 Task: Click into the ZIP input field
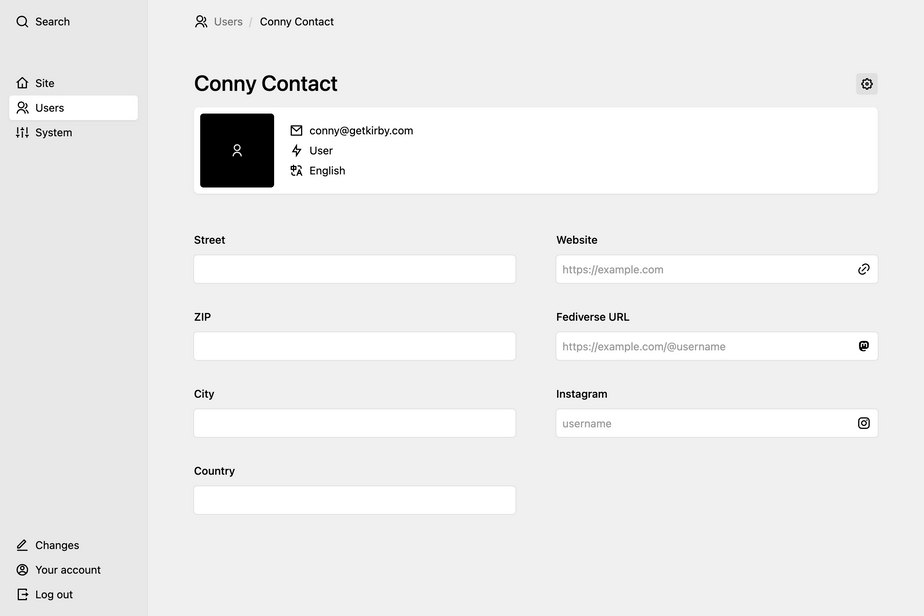[x=355, y=346]
